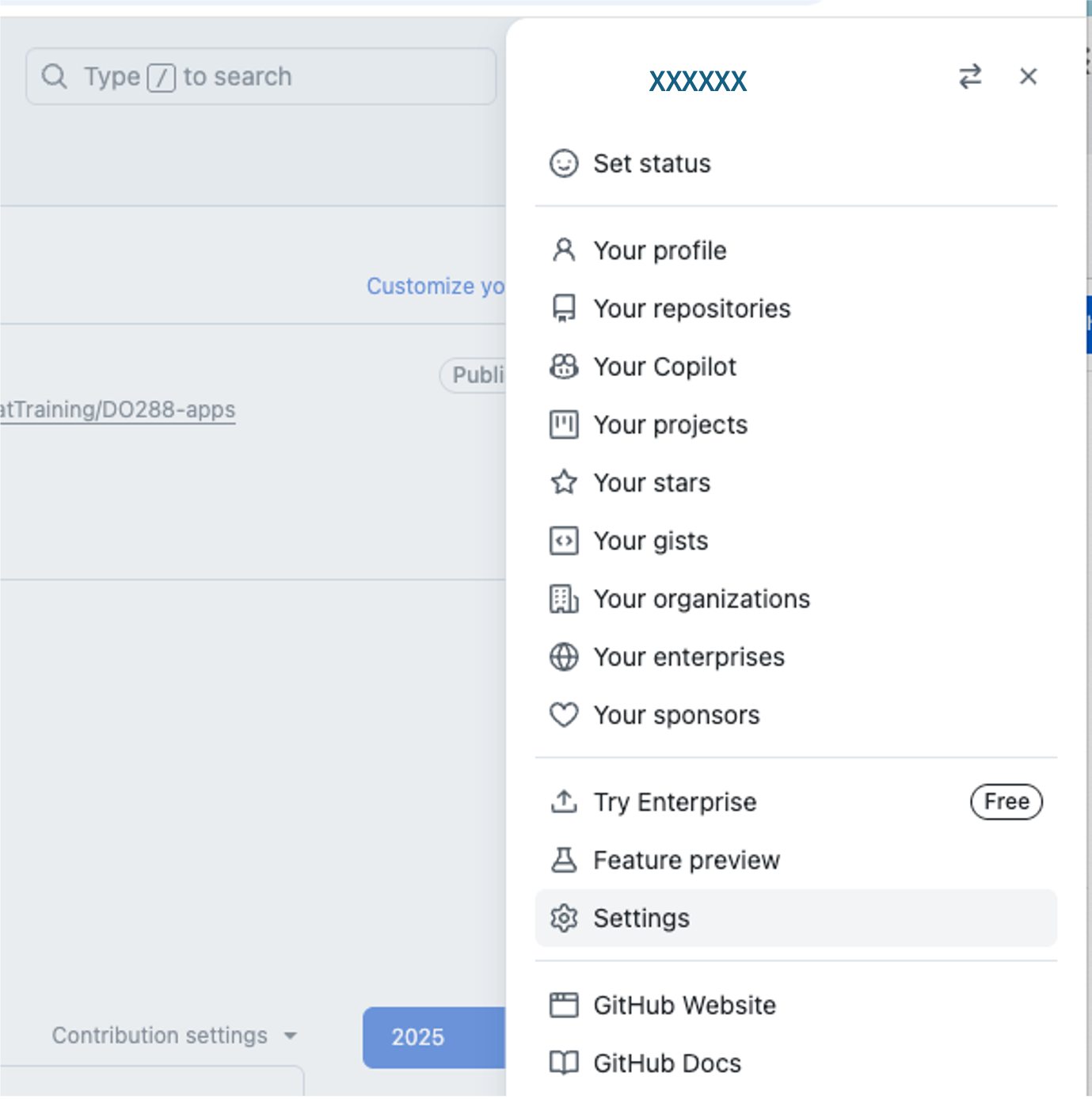Image resolution: width=1092 pixels, height=1099 pixels.
Task: Click the code brackets icon for Your gists
Action: [x=564, y=541]
